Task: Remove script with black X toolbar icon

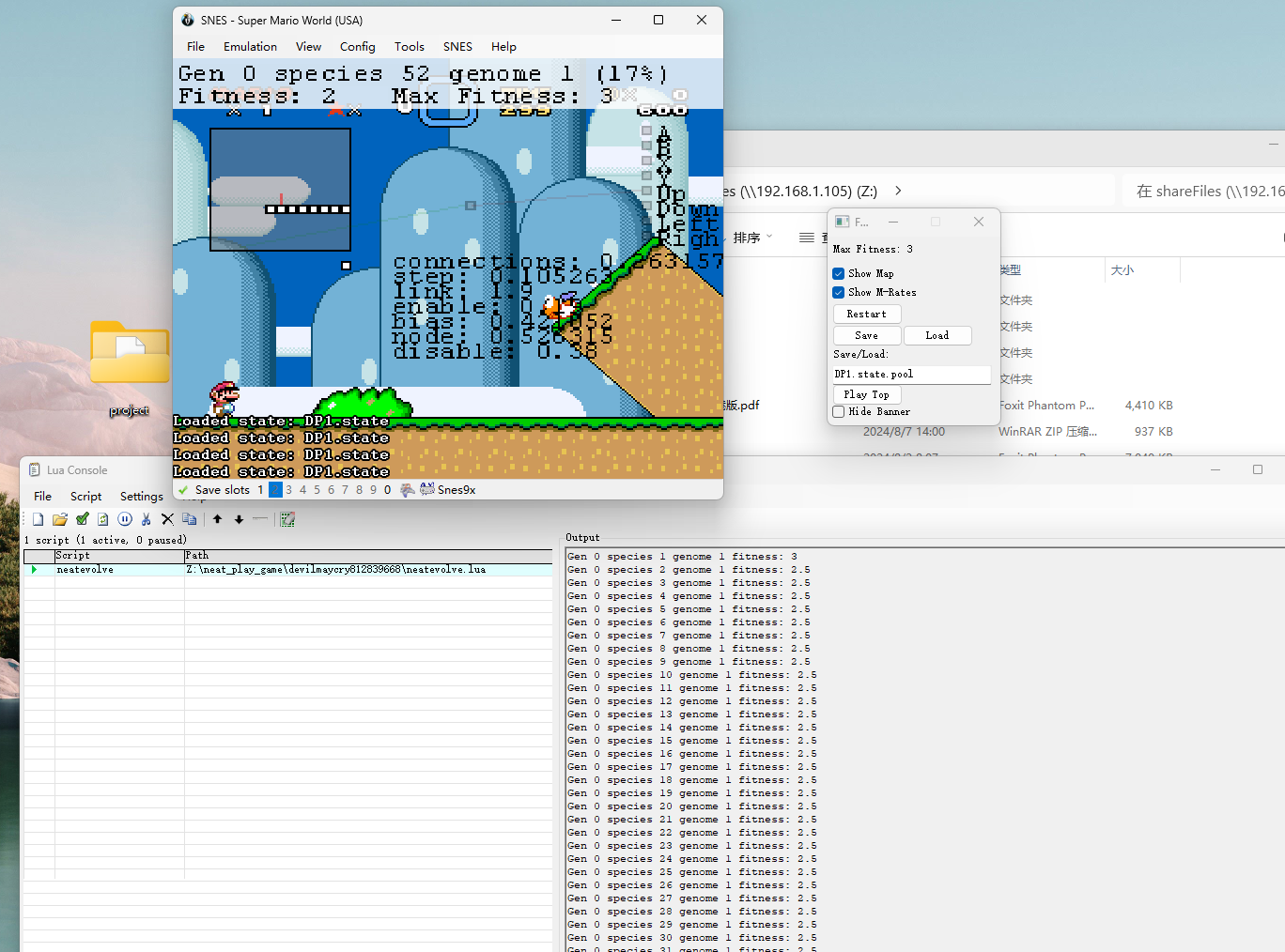Action: pos(167,519)
